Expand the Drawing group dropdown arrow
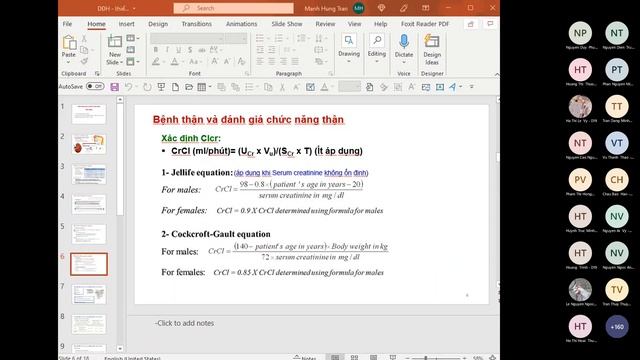This screenshot has width=640, height=360. pyautogui.click(x=349, y=62)
